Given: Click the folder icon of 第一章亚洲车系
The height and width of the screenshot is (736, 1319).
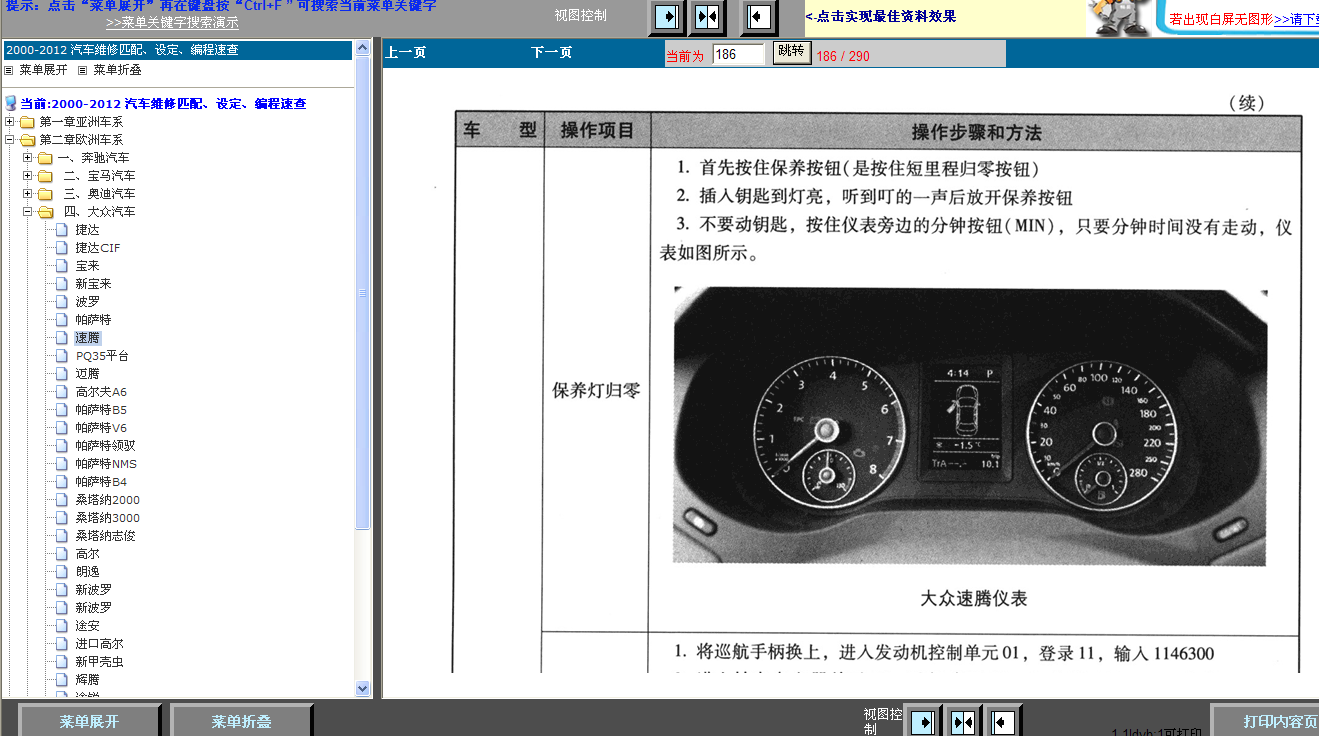Looking at the screenshot, I should [27, 122].
